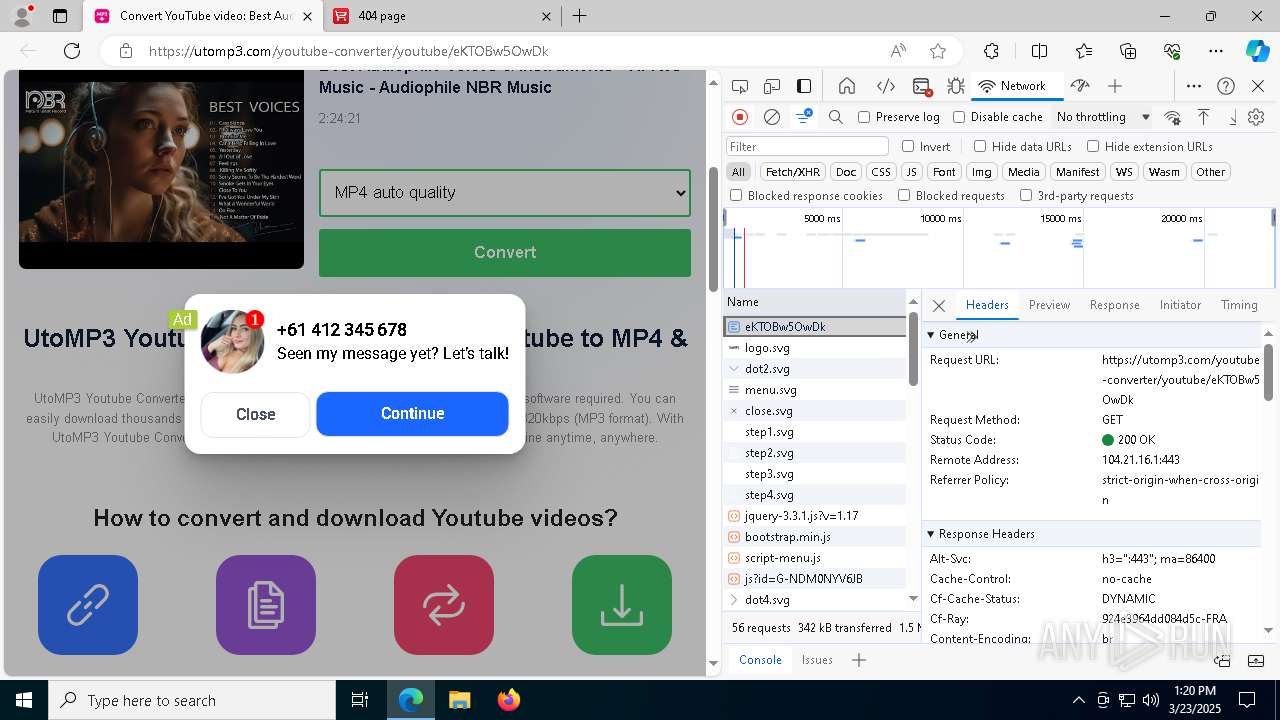The height and width of the screenshot is (720, 1280).
Task: Click the export HAR download arrow icon
Action: pyautogui.click(x=1232, y=117)
